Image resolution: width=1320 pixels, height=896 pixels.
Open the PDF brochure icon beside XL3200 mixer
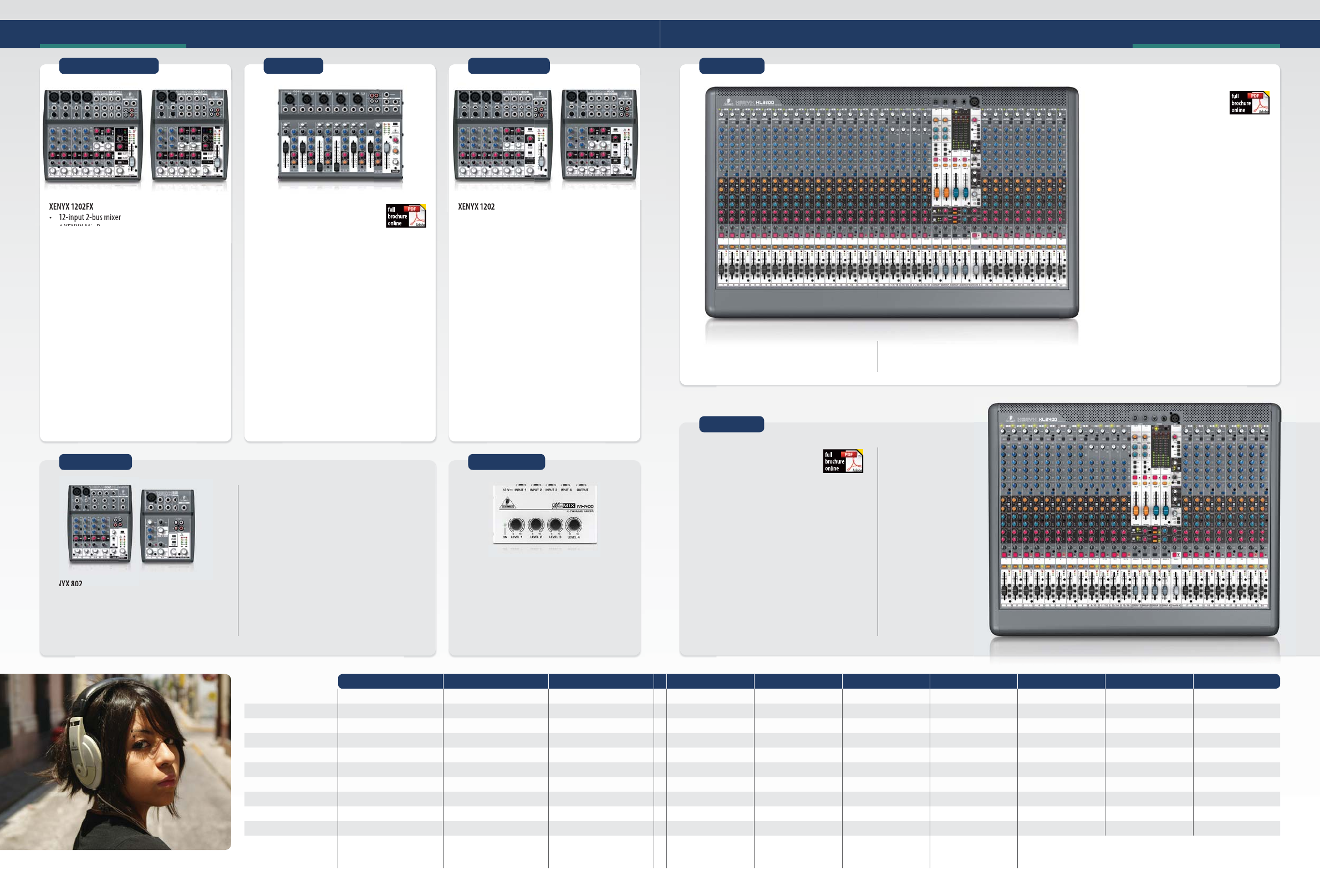[1249, 103]
